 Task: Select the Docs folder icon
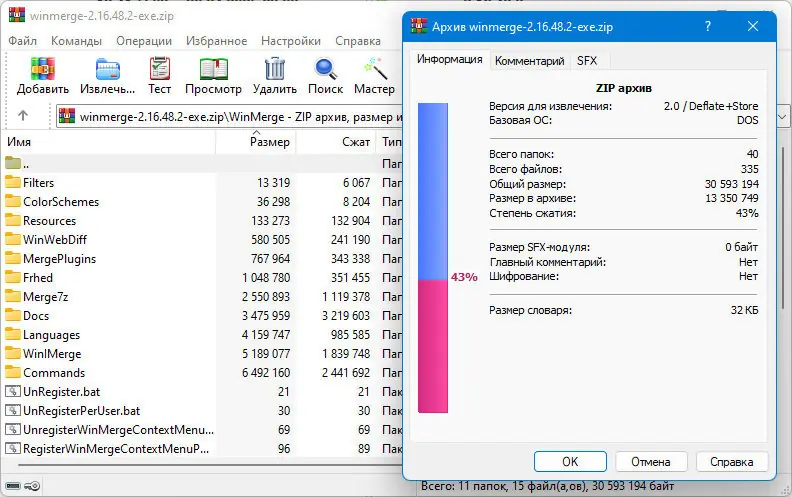(13, 315)
